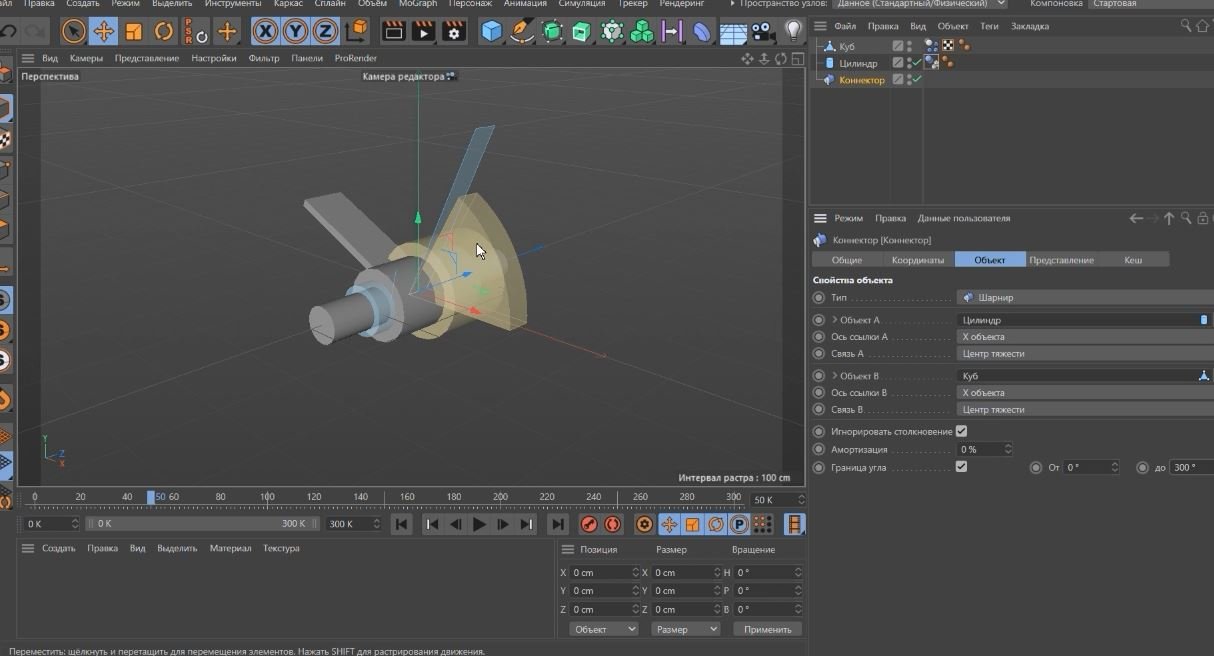The width and height of the screenshot is (1214, 656).
Task: Open the Симуляция menu in the main menu bar
Action: 581,4
